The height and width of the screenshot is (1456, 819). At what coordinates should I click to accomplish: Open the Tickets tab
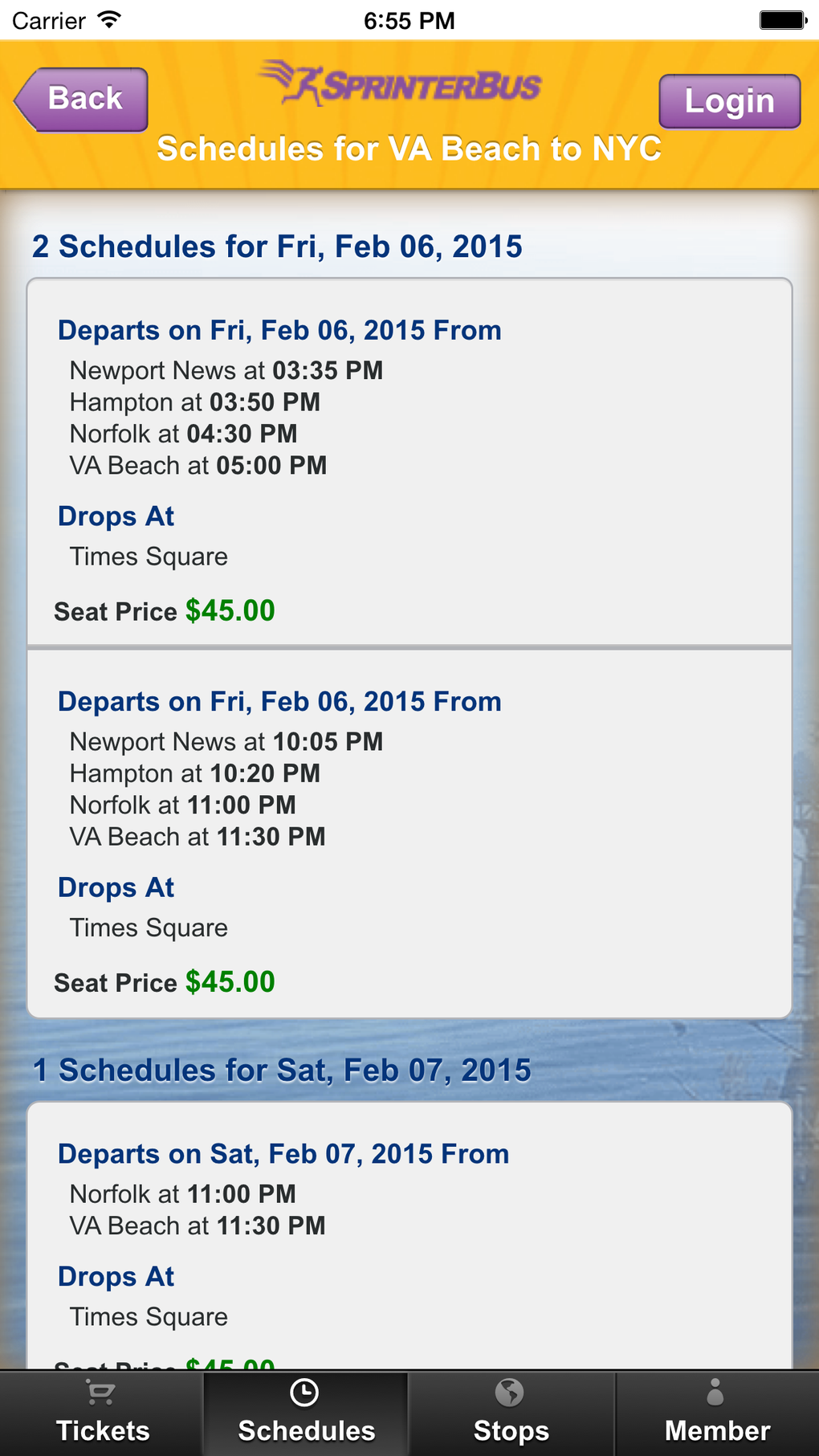click(x=102, y=1413)
